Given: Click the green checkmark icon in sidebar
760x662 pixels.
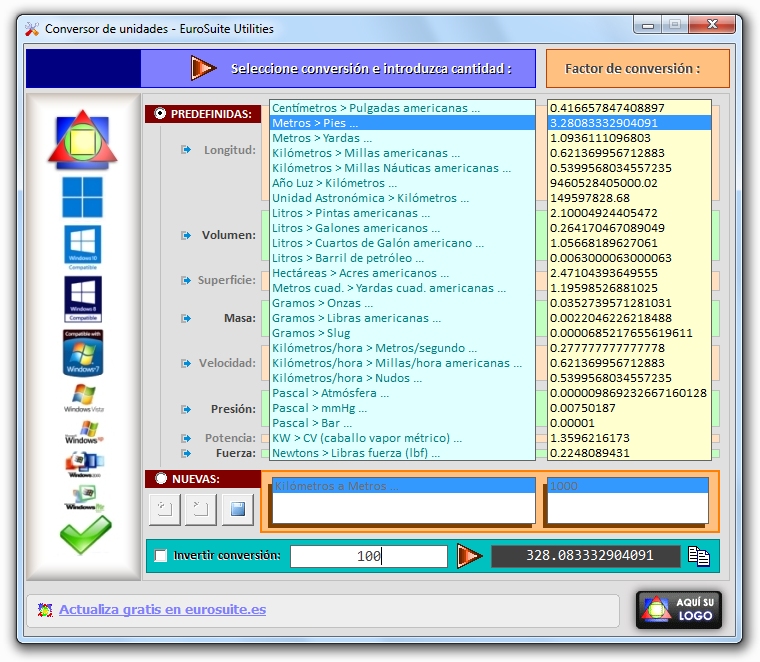Looking at the screenshot, I should [x=85, y=535].
